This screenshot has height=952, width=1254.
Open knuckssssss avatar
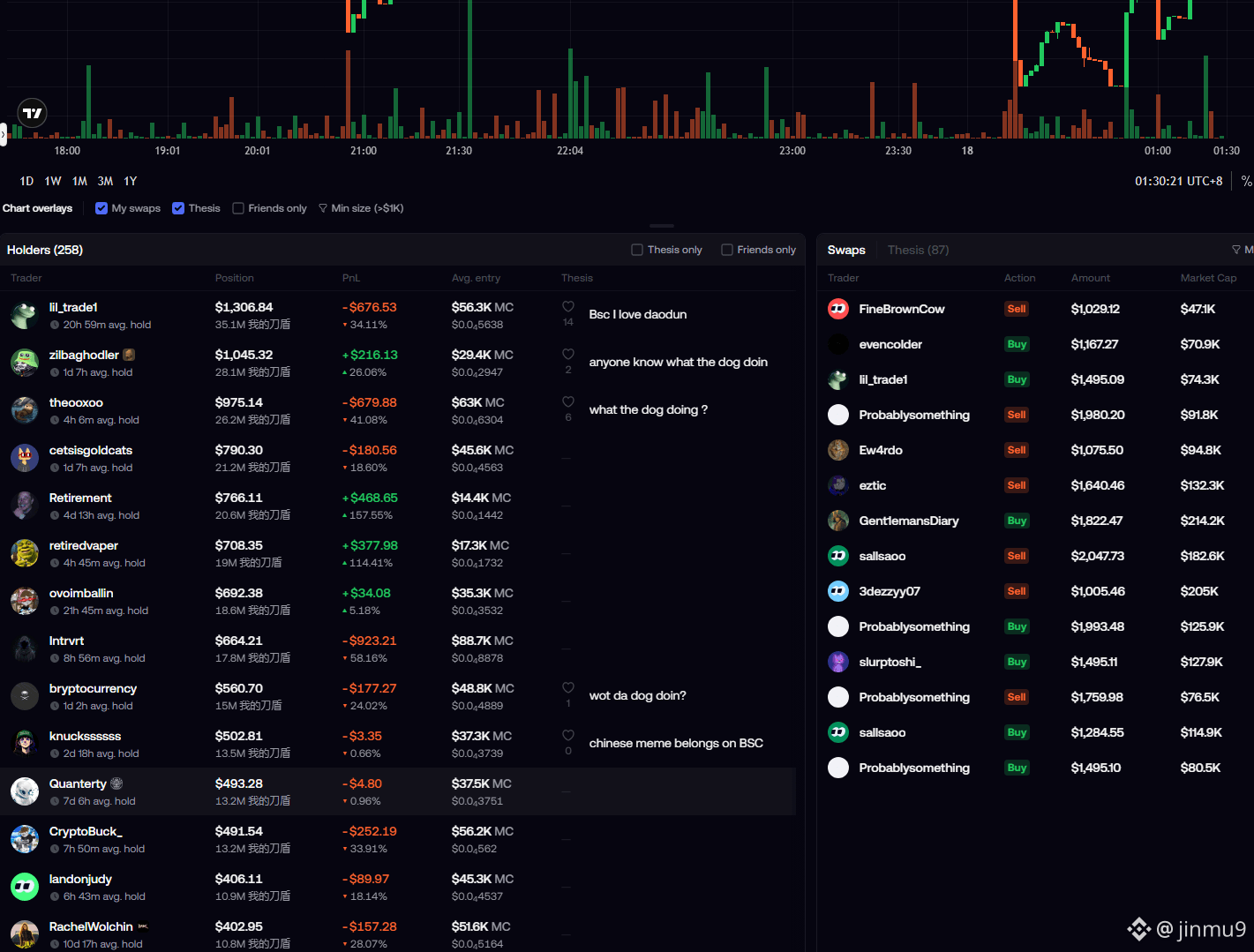tap(25, 744)
